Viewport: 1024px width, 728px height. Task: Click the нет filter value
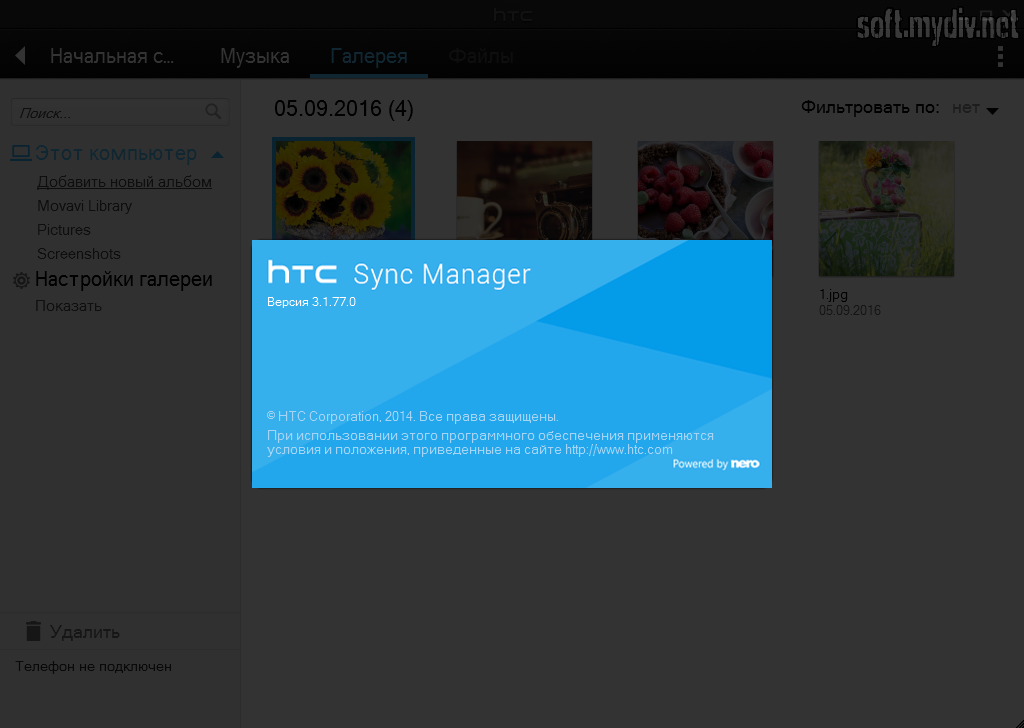(966, 108)
